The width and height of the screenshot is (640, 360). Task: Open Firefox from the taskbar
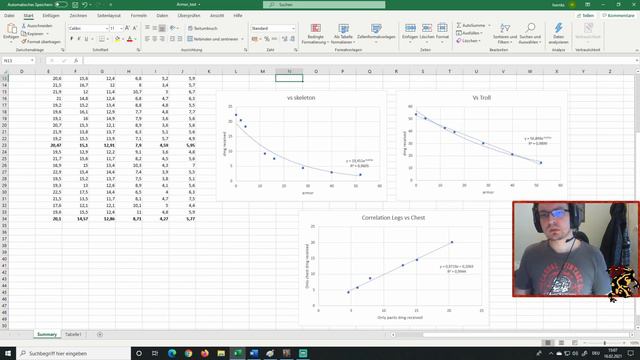(204, 353)
